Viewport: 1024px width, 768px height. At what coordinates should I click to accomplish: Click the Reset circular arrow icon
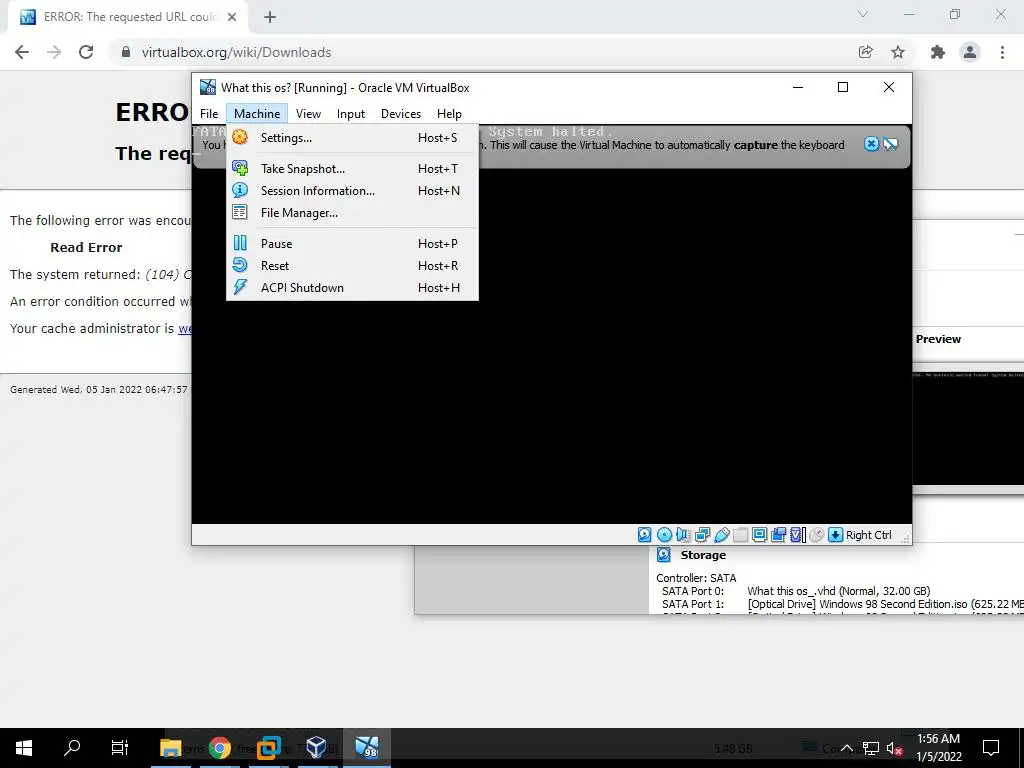click(240, 265)
